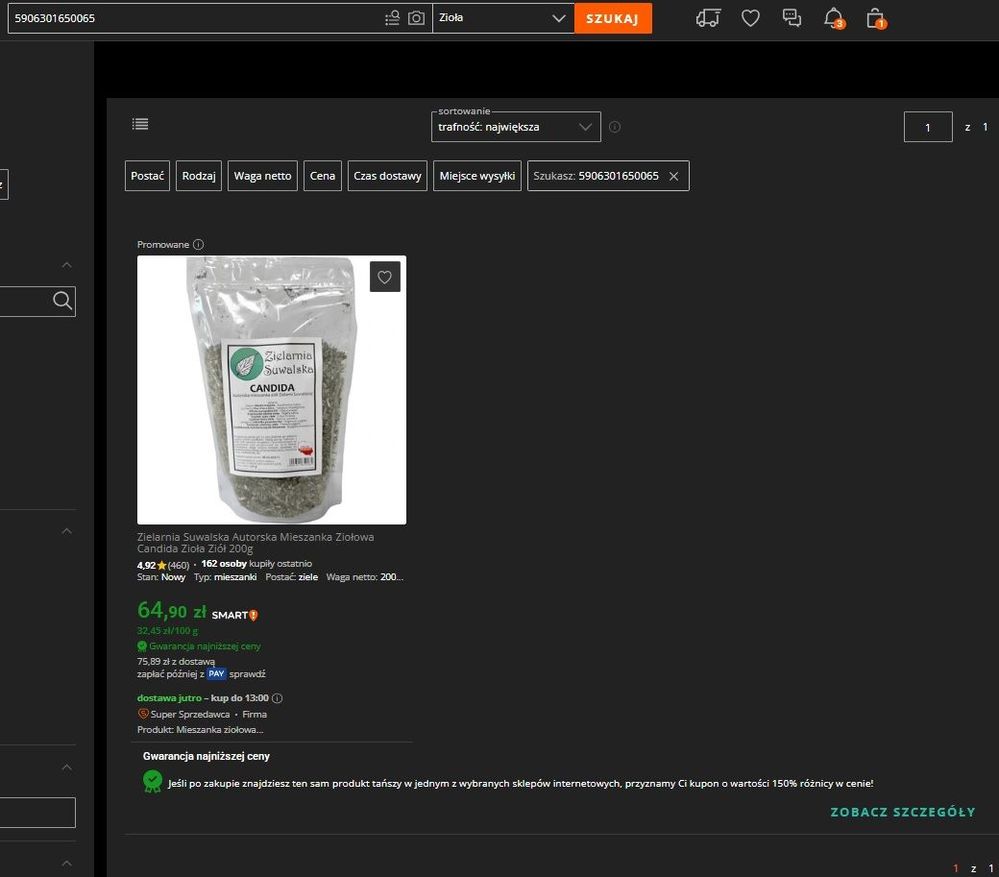
Task: Click the delivery truck icon in header
Action: 708,18
